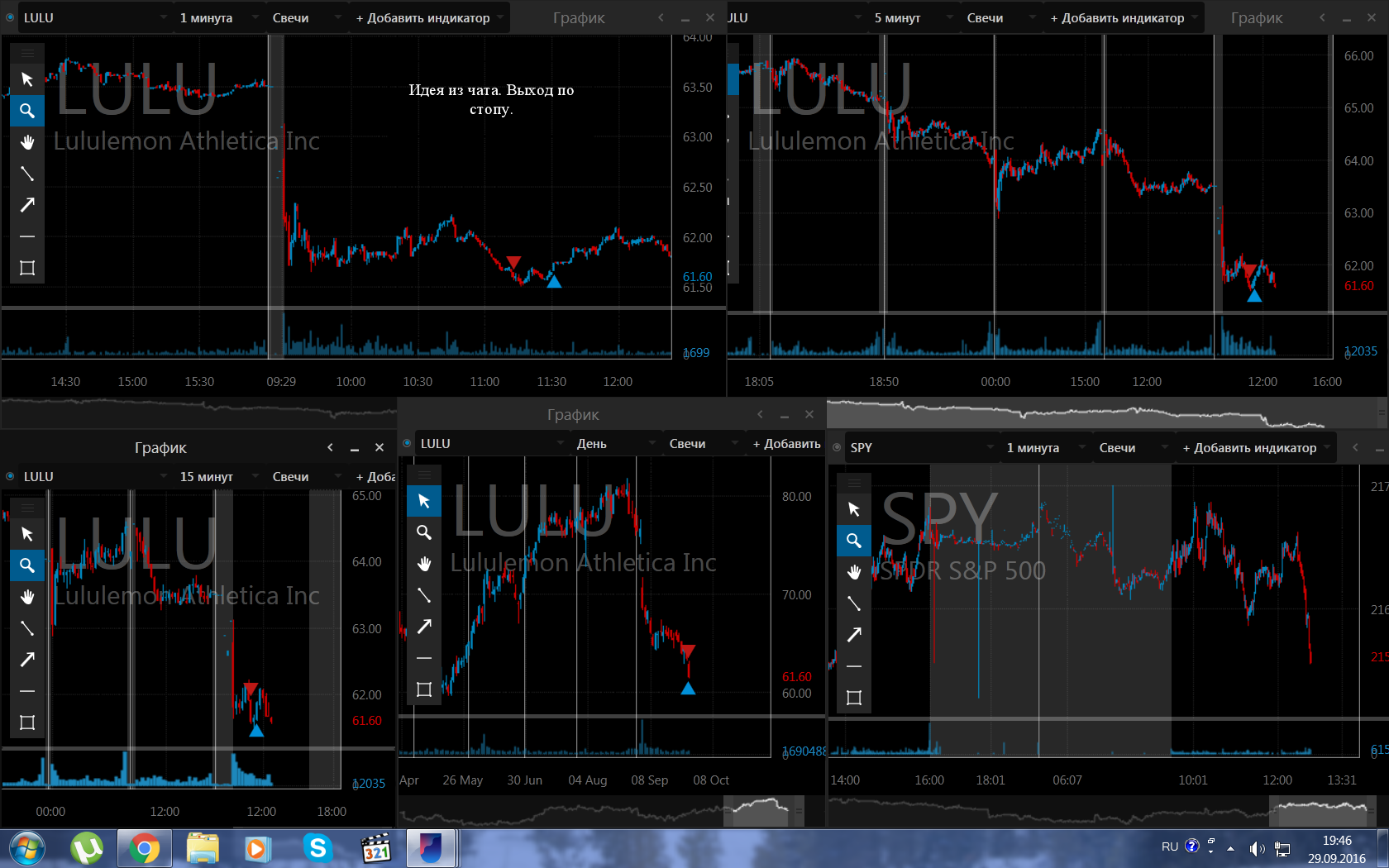Pick rectangle tool in LULU daily chart
The width and height of the screenshot is (1389, 868).
424,689
